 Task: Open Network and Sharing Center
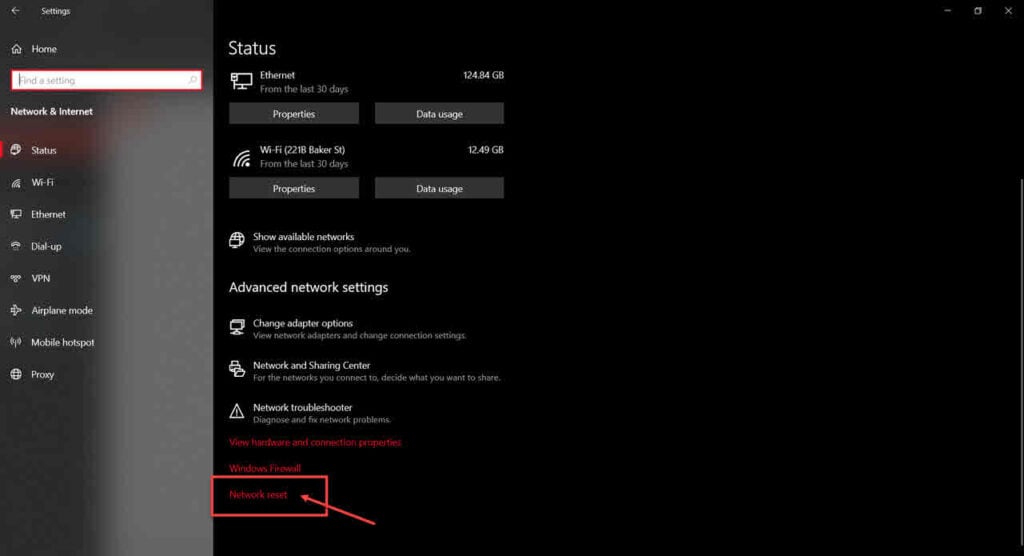pyautogui.click(x=312, y=365)
